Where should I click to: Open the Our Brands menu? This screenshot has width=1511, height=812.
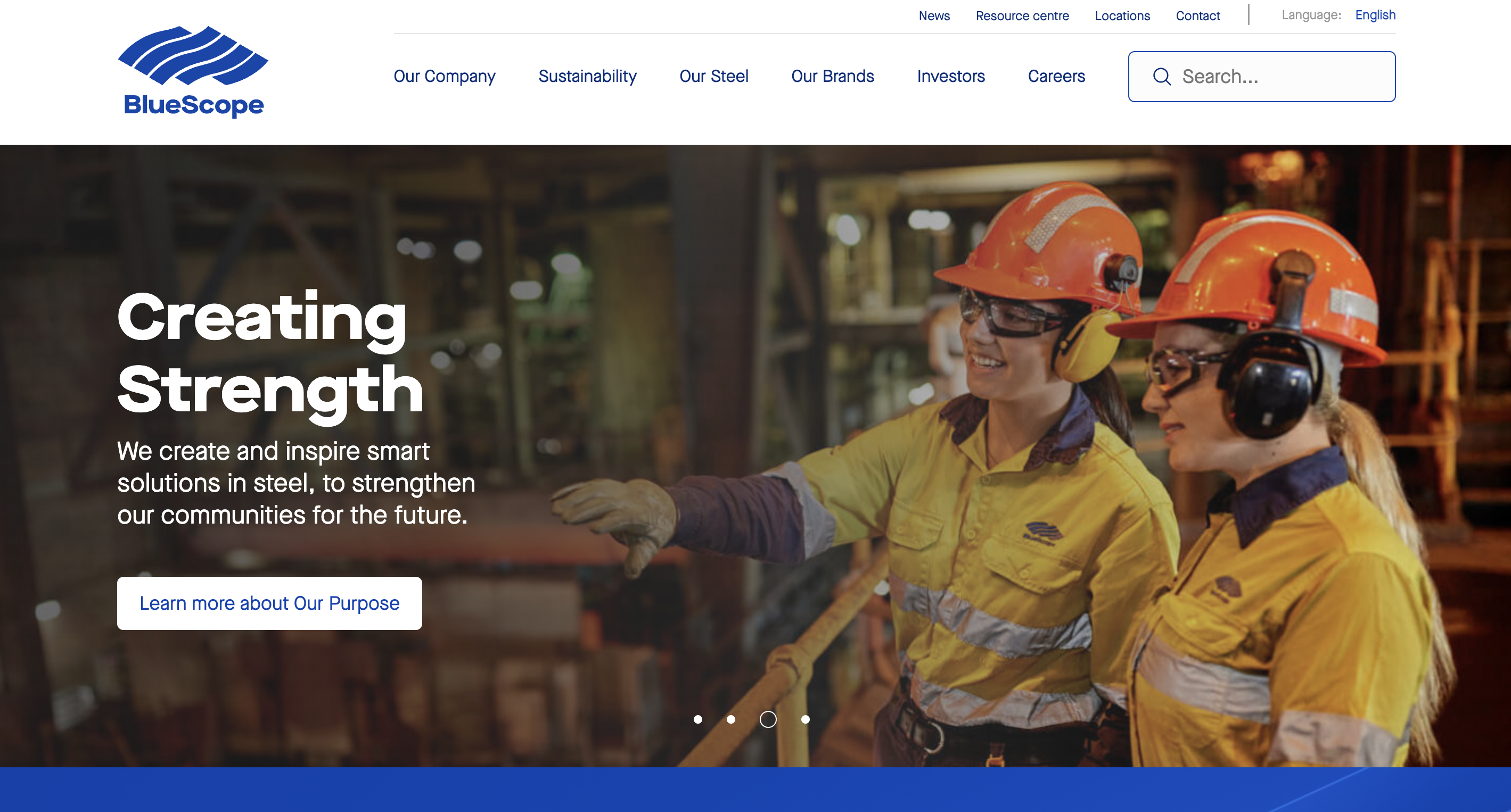[832, 76]
